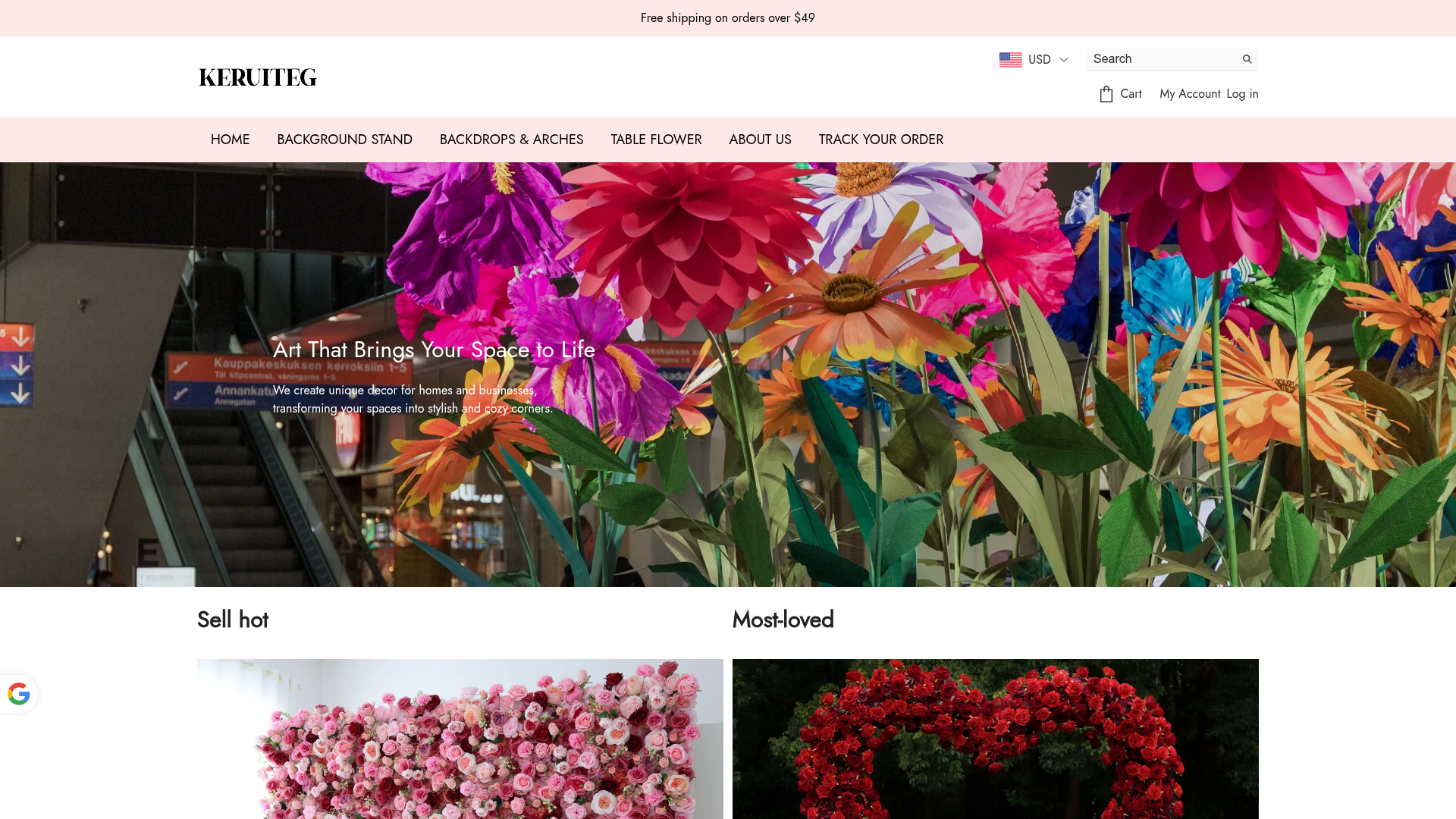
Task: Open TRACK YOUR ORDER page
Action: click(881, 140)
